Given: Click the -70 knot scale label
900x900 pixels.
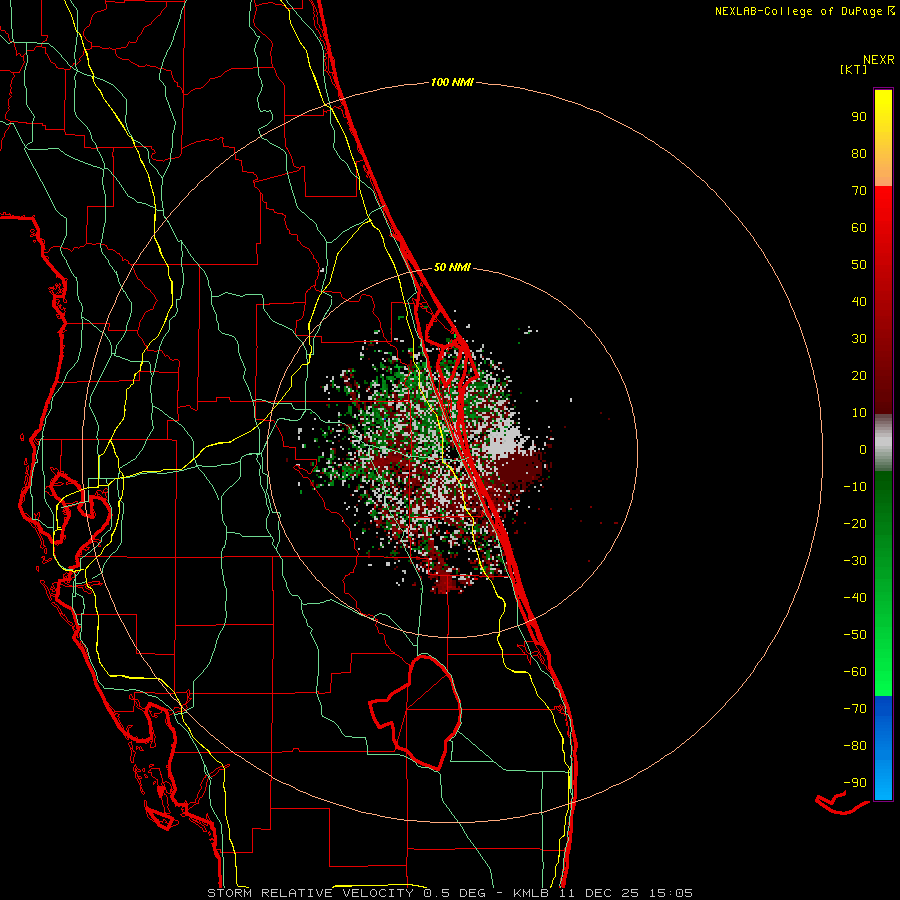Looking at the screenshot, I should click(855, 709).
